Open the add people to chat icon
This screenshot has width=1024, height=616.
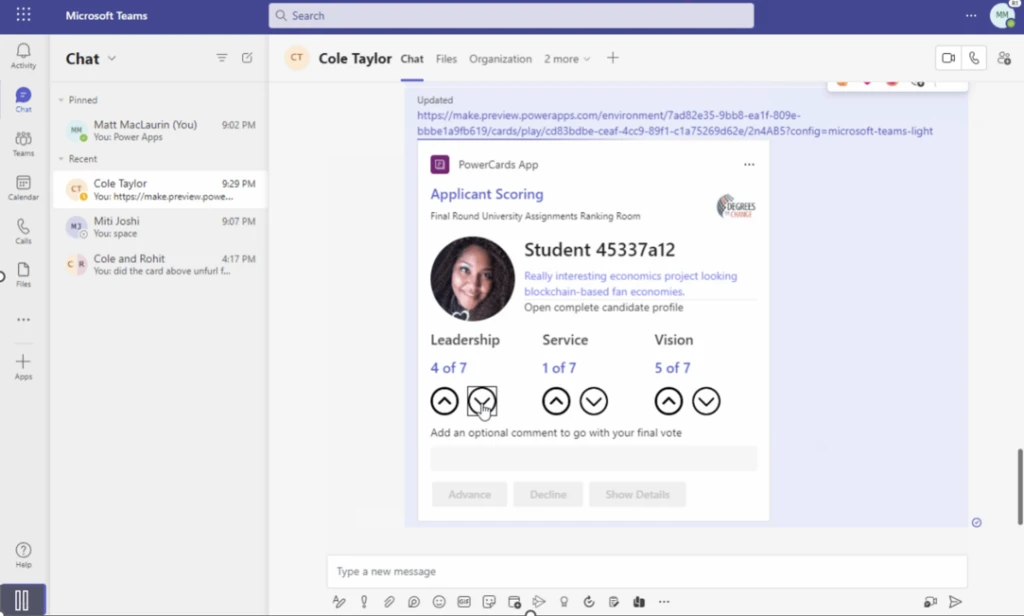tap(1004, 58)
